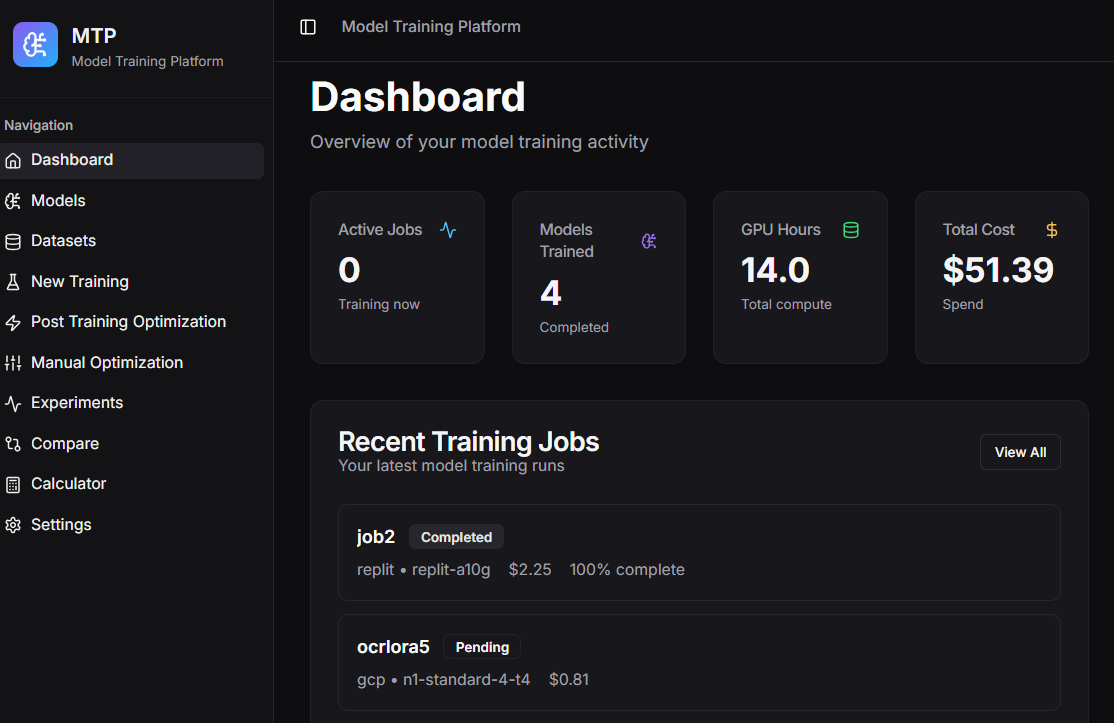Open Datasets via its sidebar icon
Viewport: 1114px width, 723px height.
click(x=14, y=241)
